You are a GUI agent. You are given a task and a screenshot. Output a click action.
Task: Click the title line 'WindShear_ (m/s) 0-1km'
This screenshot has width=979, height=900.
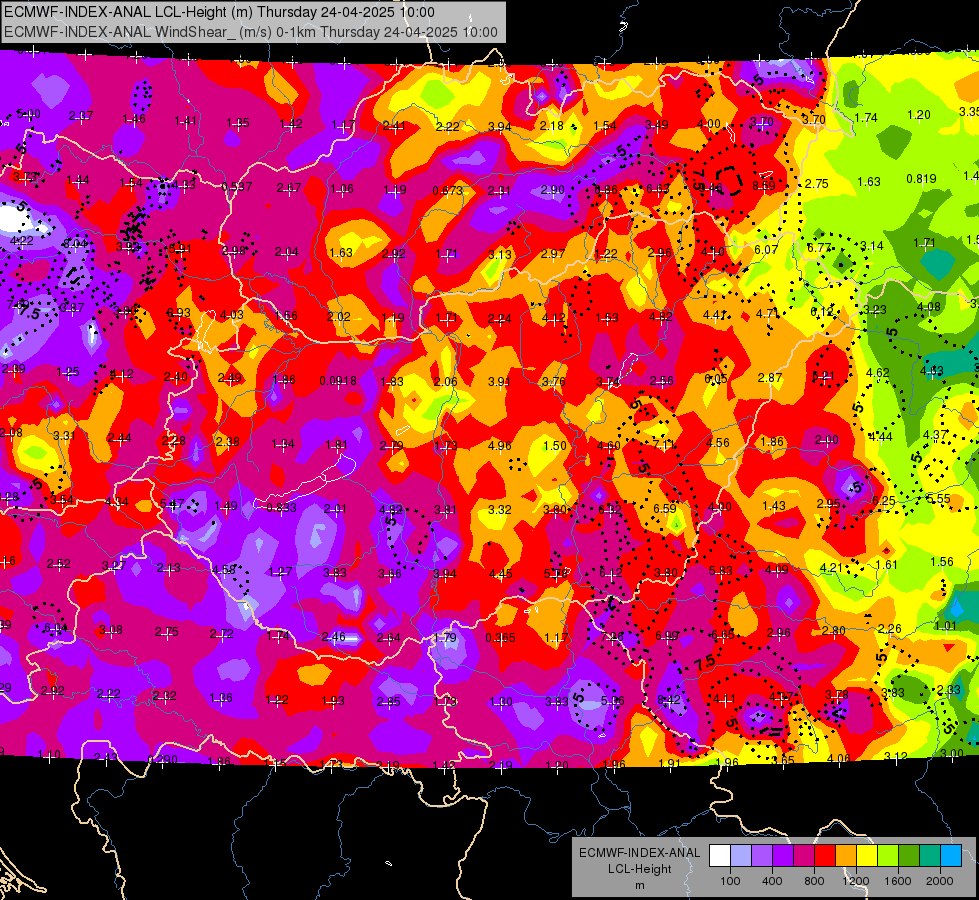pos(234,32)
